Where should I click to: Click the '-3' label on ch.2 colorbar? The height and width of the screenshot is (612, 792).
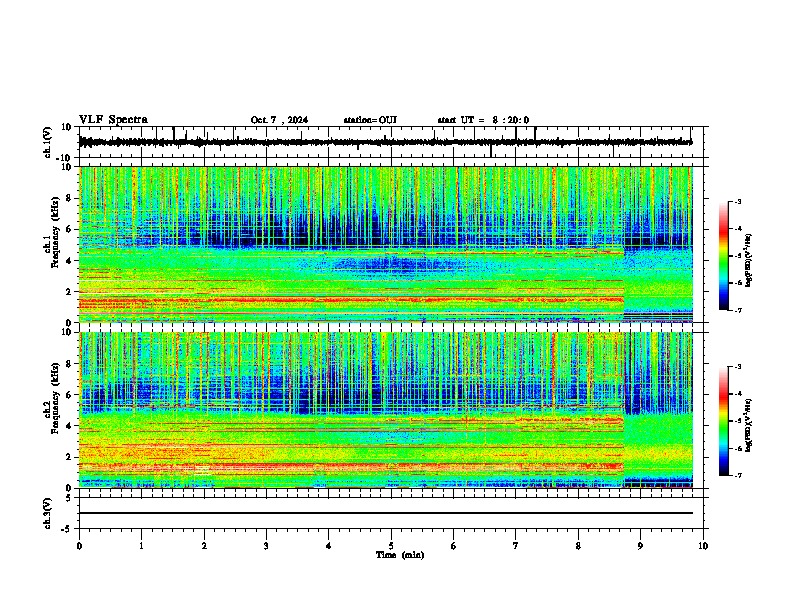pos(737,367)
